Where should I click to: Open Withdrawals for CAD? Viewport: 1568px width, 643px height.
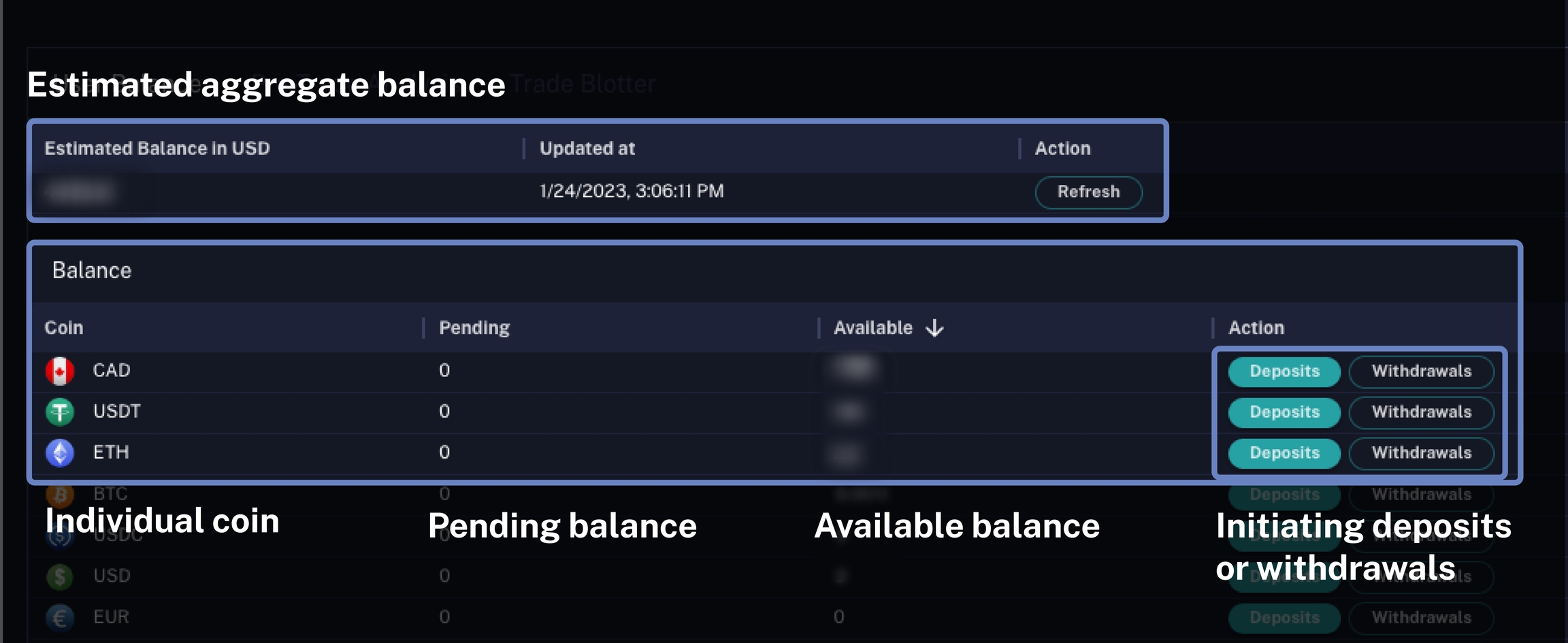pos(1421,372)
